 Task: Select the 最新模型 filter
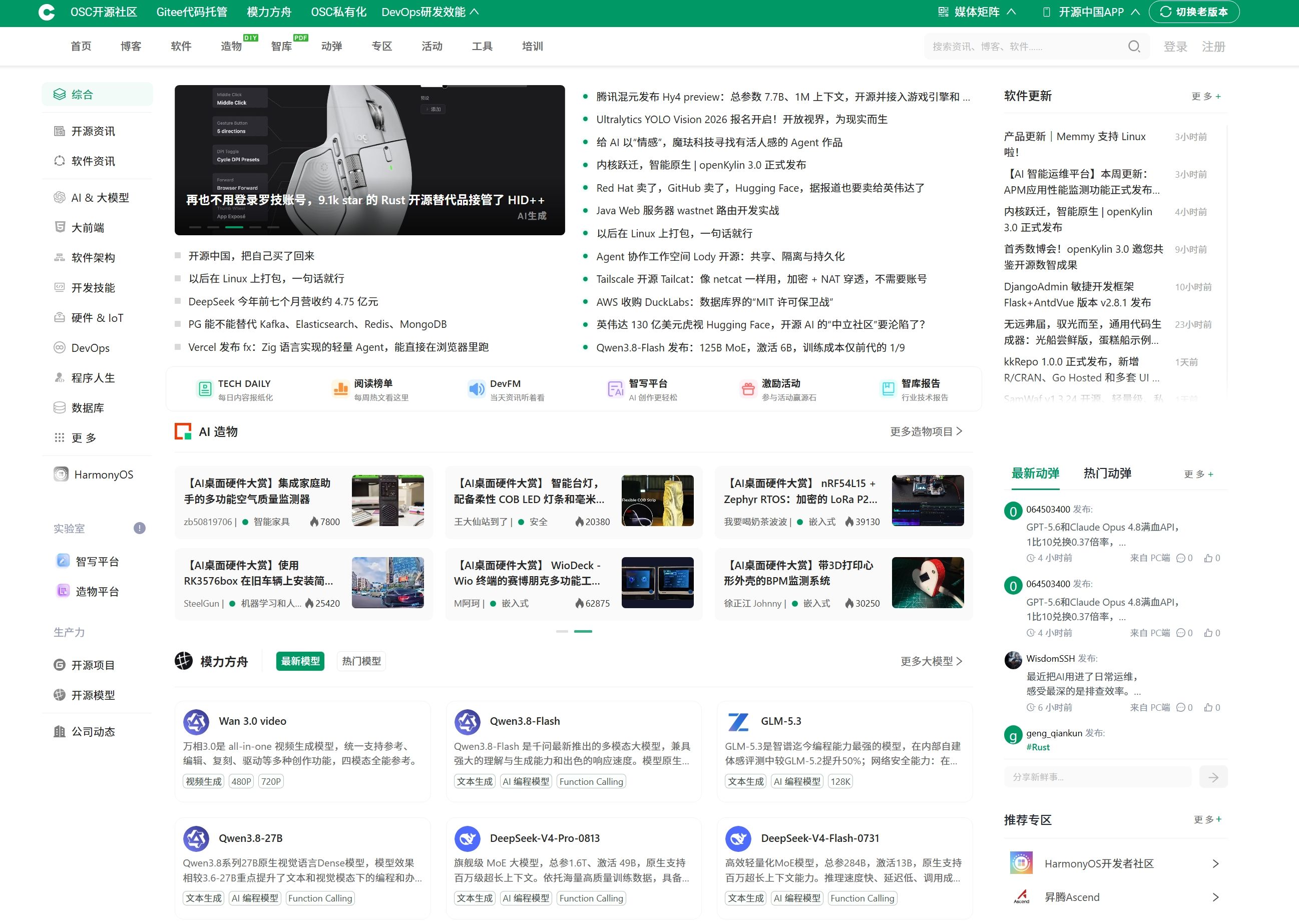pos(300,661)
